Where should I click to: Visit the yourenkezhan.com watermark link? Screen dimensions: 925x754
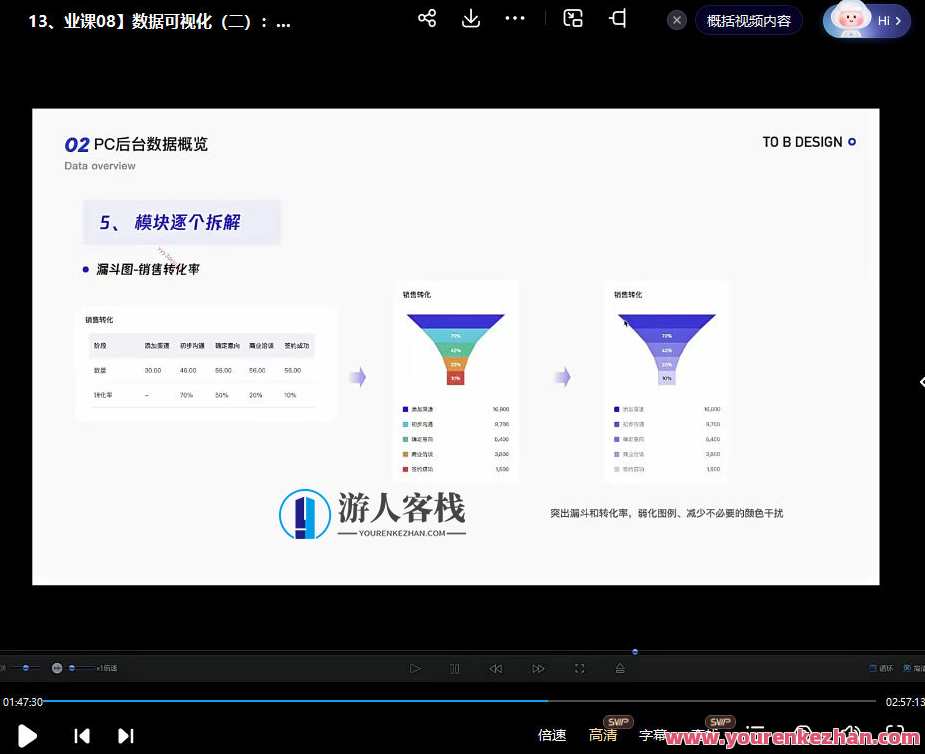click(x=795, y=738)
